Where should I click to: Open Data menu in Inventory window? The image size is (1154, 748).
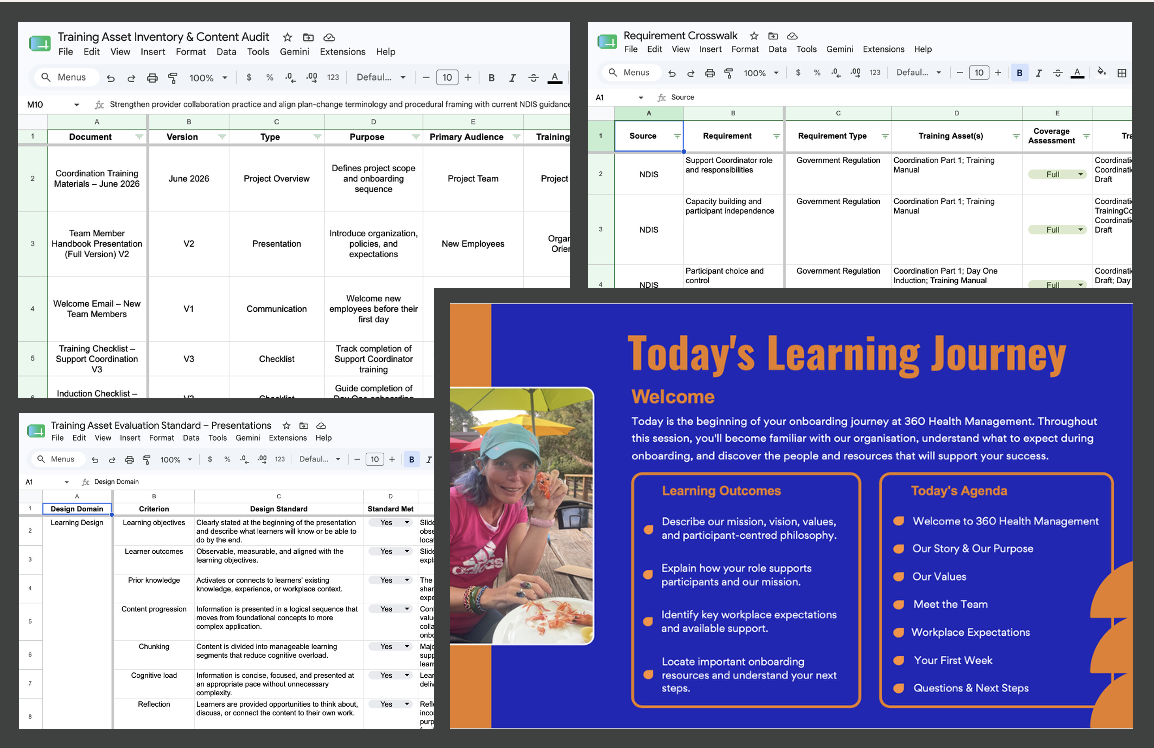coord(226,52)
